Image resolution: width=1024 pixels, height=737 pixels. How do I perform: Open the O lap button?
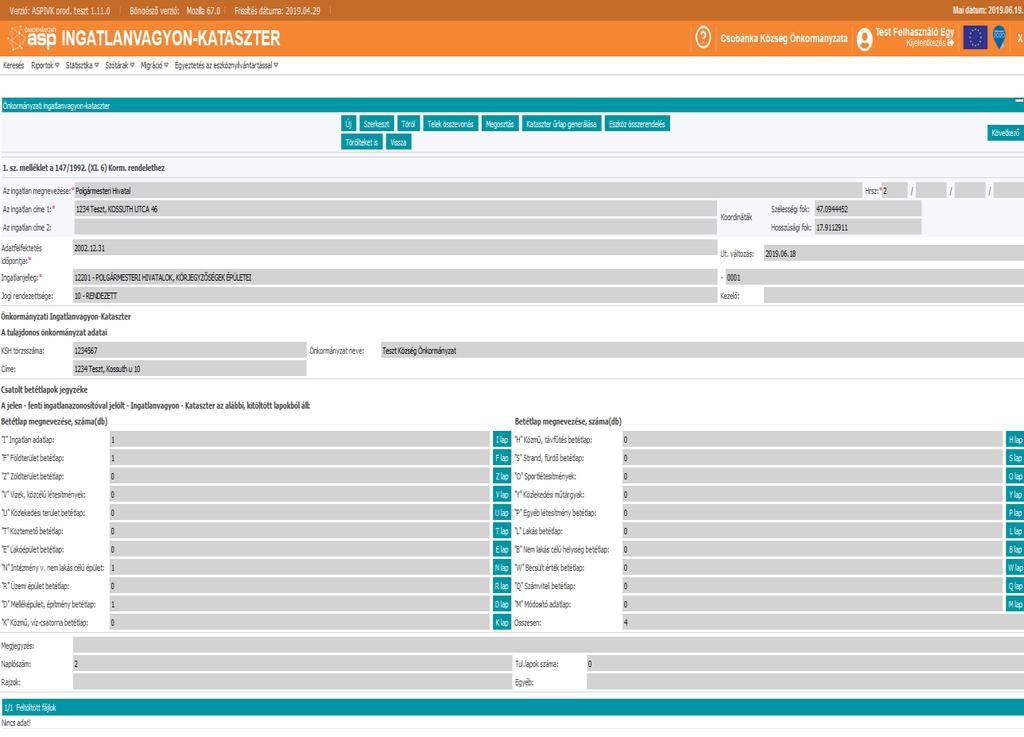click(1015, 477)
